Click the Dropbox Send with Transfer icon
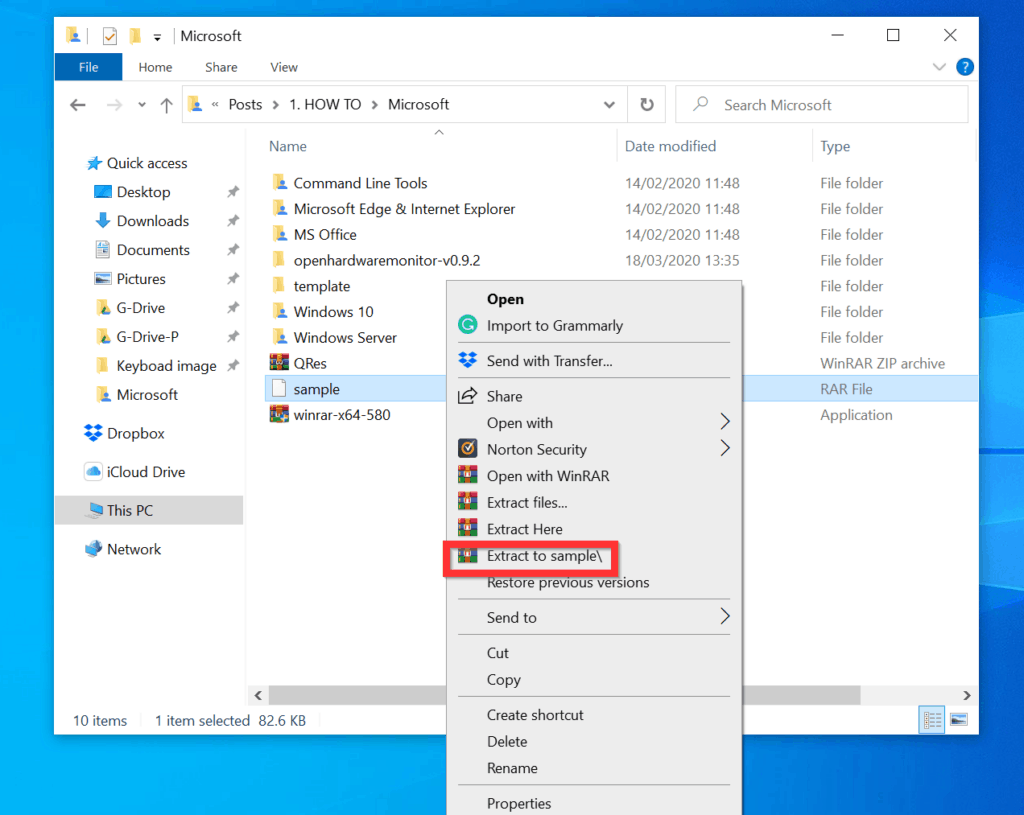Image resolution: width=1024 pixels, height=815 pixels. (x=467, y=361)
